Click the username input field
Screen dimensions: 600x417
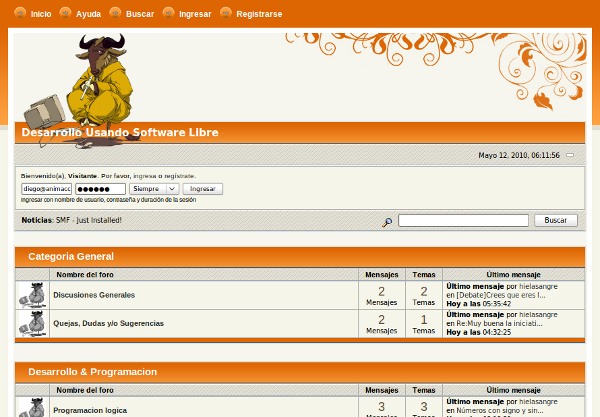(47, 189)
